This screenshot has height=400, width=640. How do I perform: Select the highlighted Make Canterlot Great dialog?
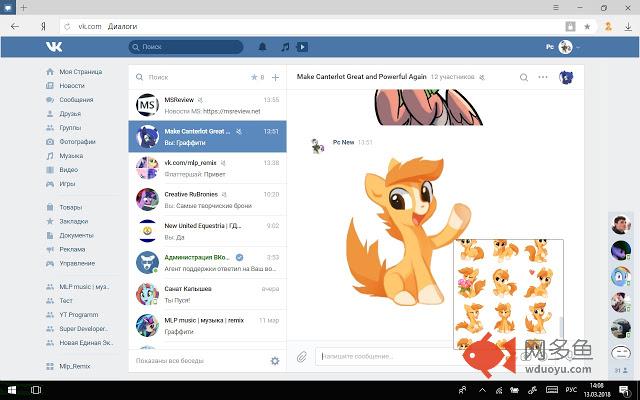207,136
